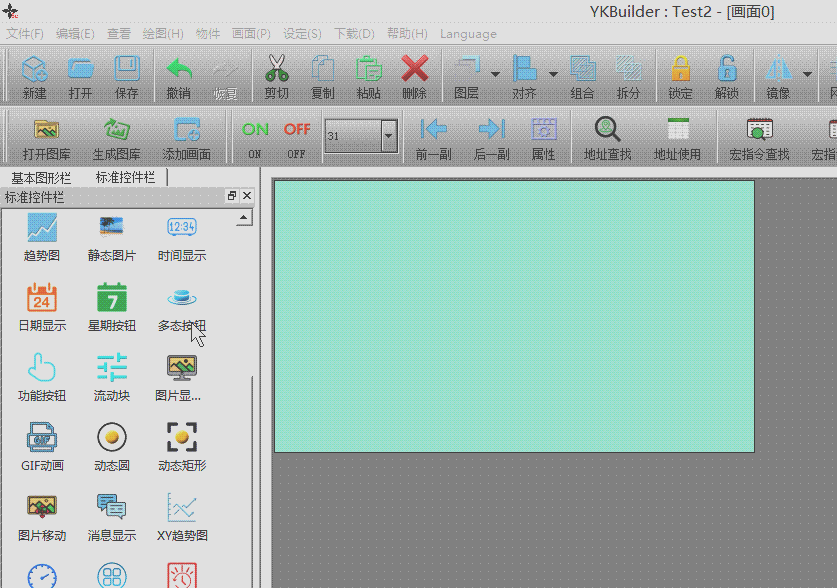Float the 标准控件栏 panel with undock button

(231, 196)
